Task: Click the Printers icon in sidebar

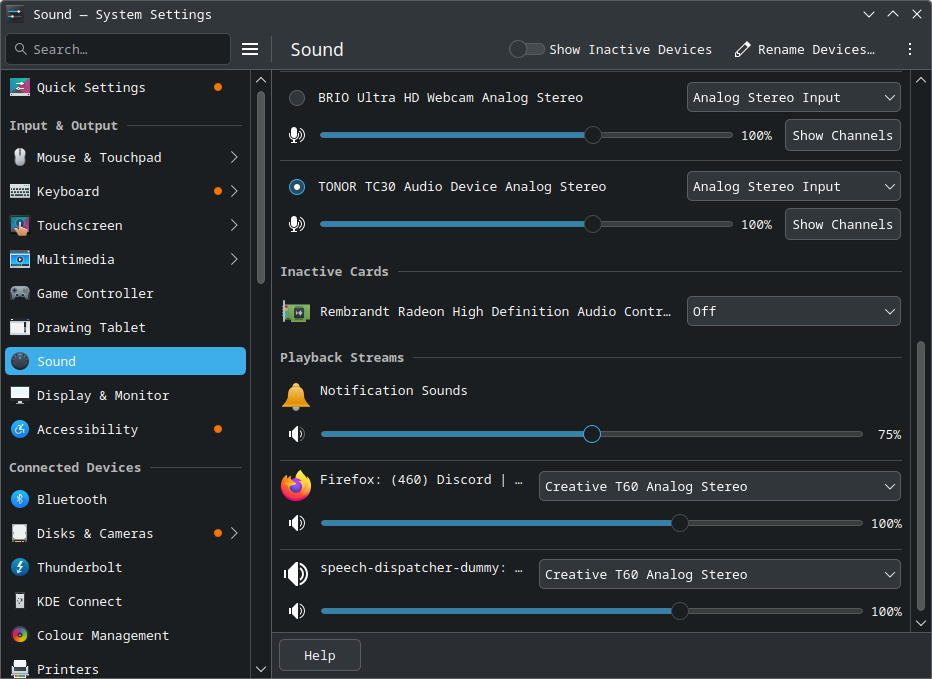Action: click(20, 669)
